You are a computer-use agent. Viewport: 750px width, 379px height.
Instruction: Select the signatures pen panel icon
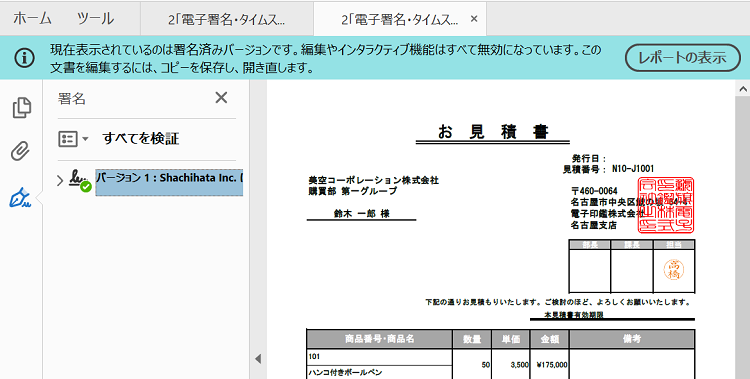point(20,198)
